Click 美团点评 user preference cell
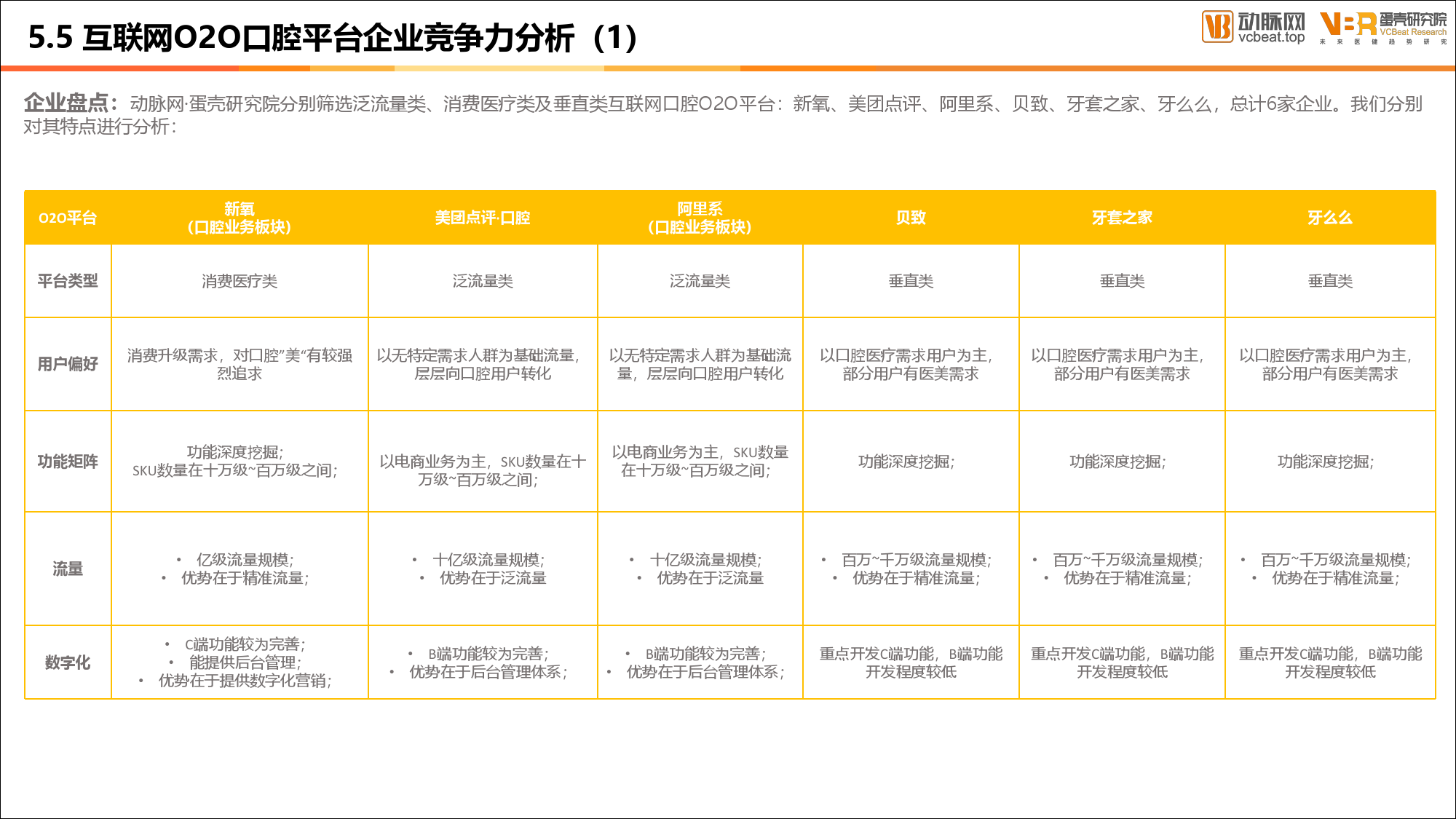Screen dimensions: 1456x819 (x=483, y=364)
